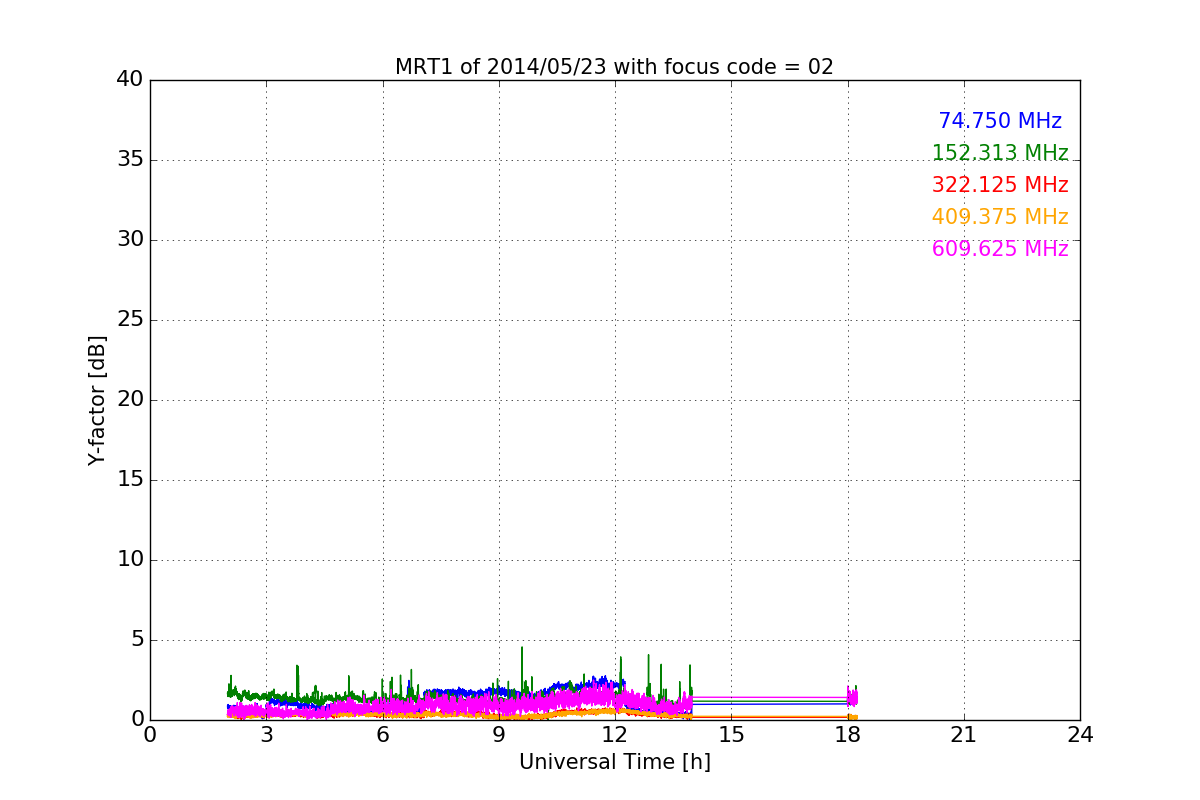
Task: Click the 'Y-factor [dB]' axis label
Action: pyautogui.click(x=97, y=400)
